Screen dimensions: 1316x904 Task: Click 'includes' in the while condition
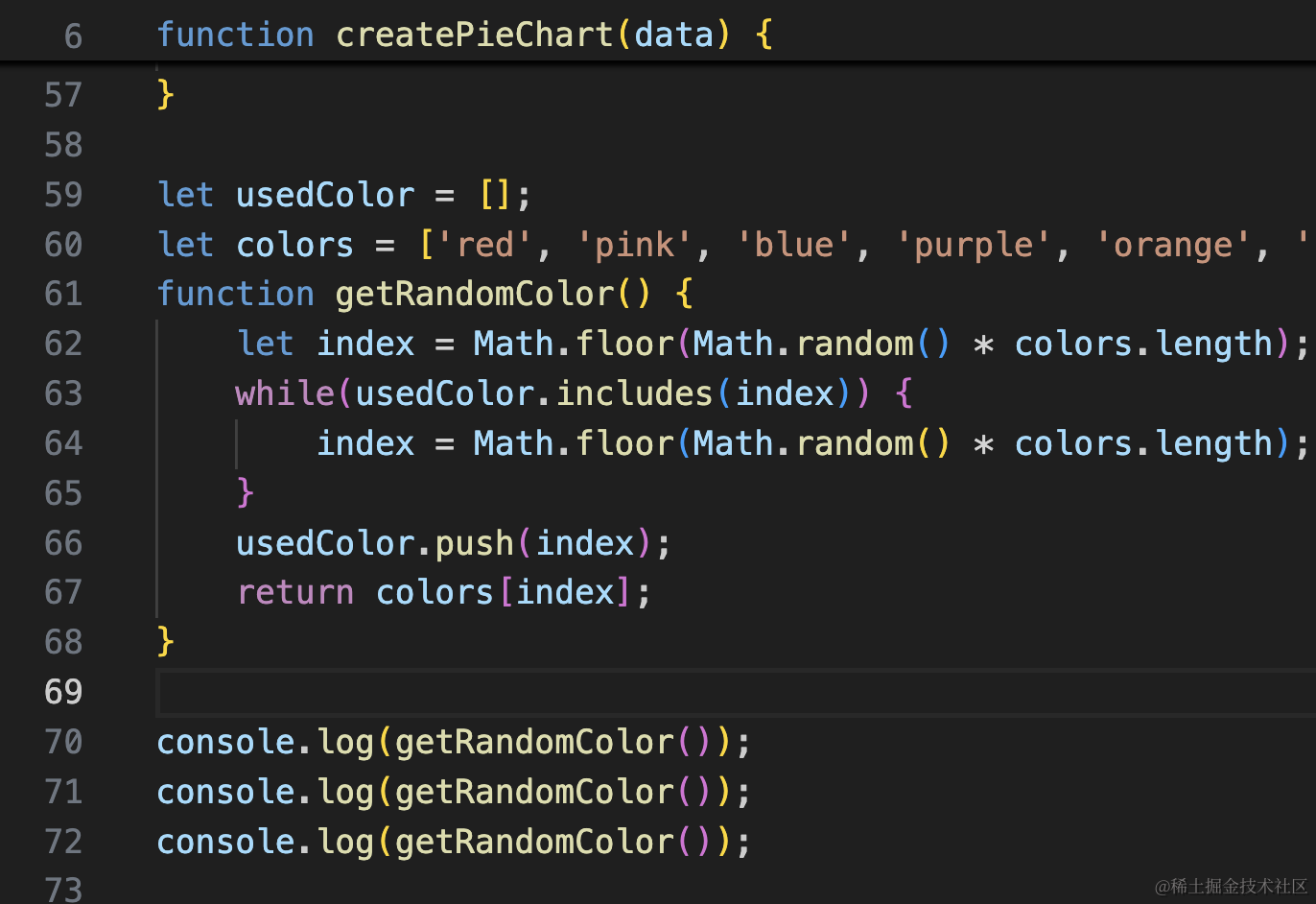click(634, 393)
